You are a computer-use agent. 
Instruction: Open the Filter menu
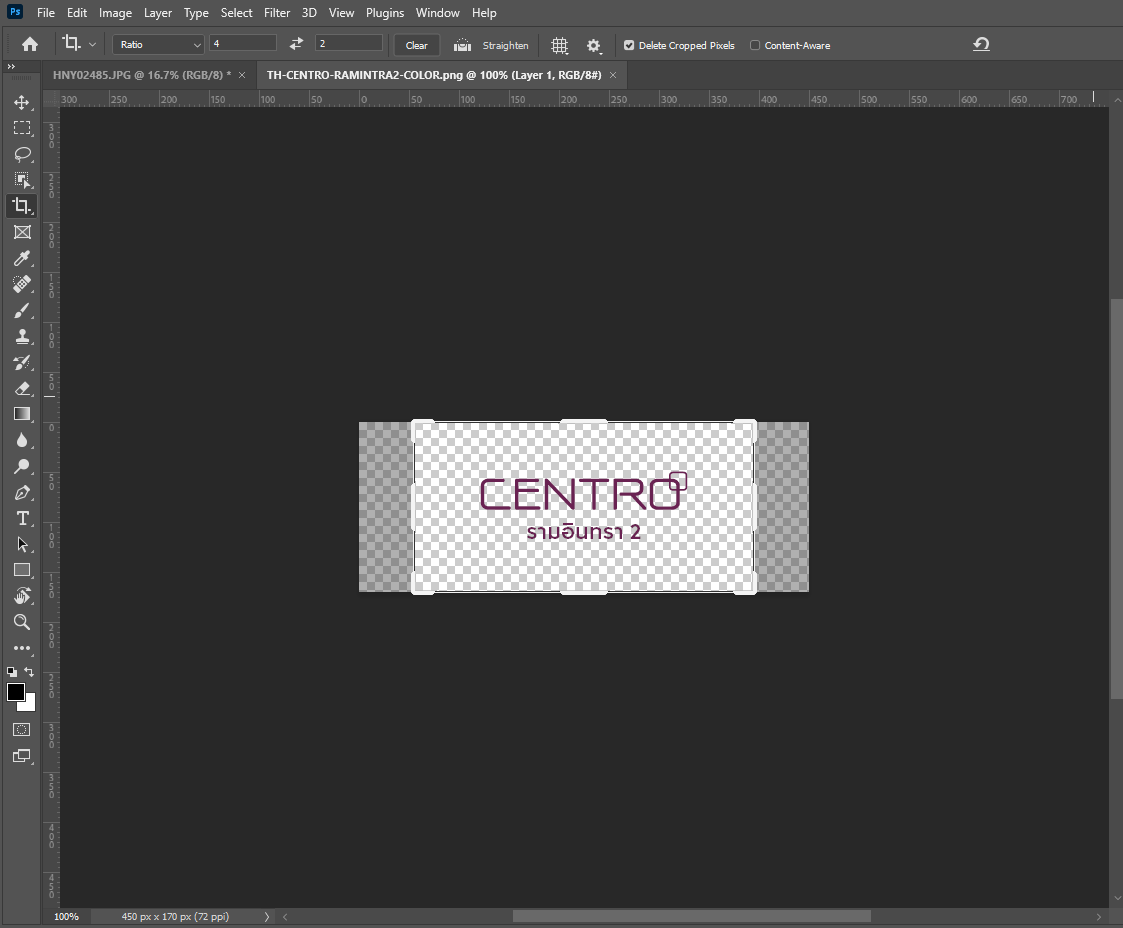click(276, 13)
